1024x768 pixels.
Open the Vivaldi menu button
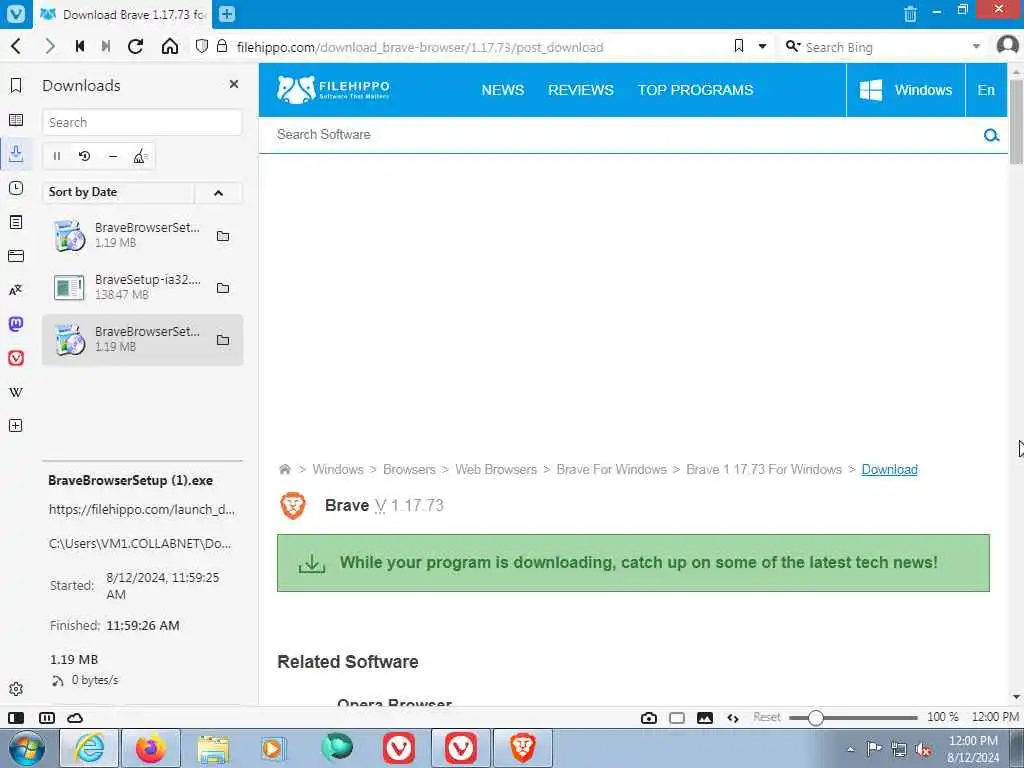16,14
